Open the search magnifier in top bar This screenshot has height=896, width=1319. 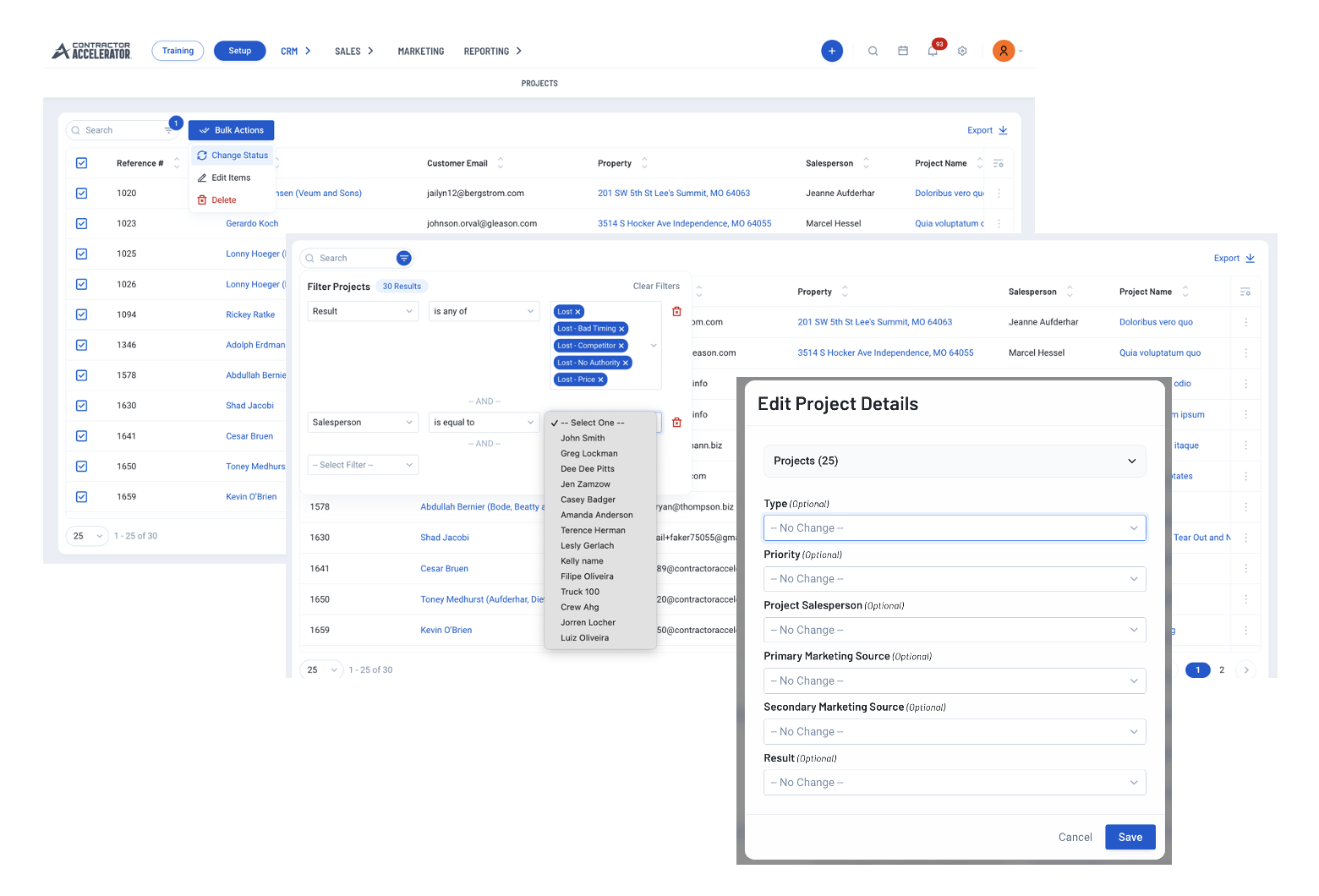[873, 51]
